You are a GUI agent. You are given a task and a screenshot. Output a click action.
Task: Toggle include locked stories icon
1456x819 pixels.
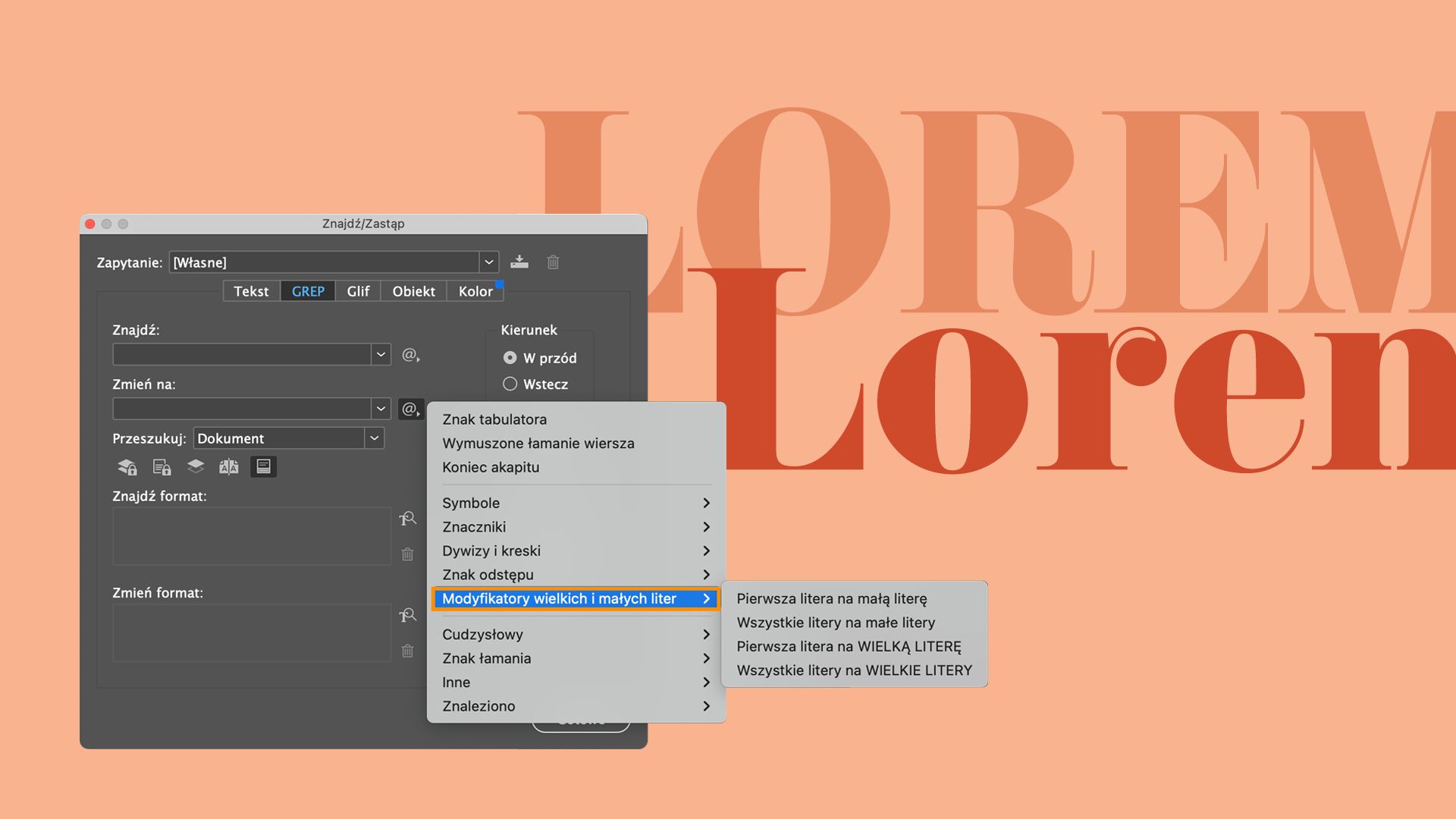[162, 467]
